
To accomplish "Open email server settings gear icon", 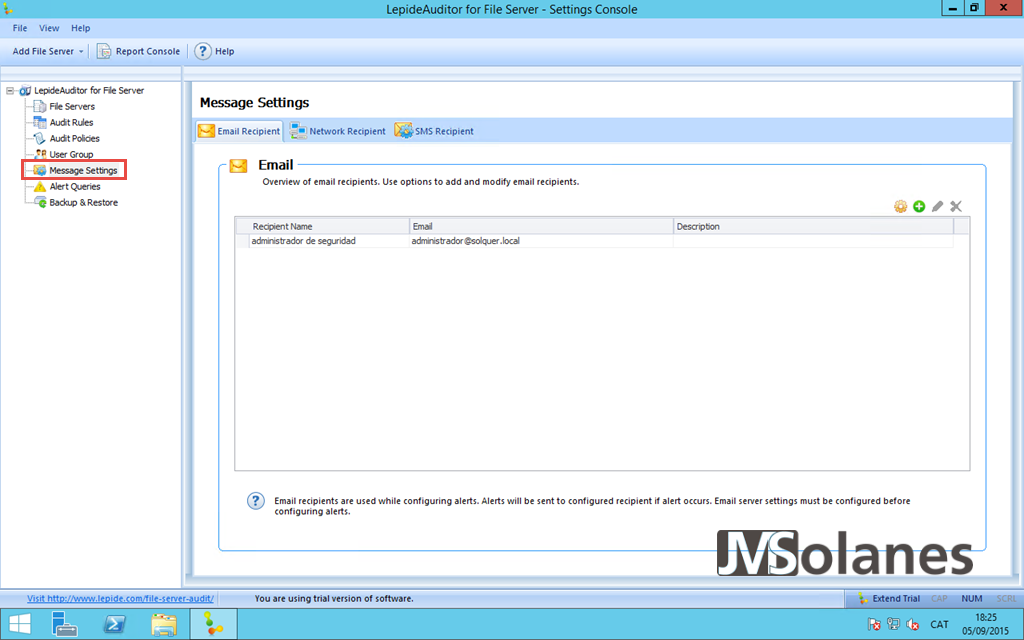I will tap(901, 206).
